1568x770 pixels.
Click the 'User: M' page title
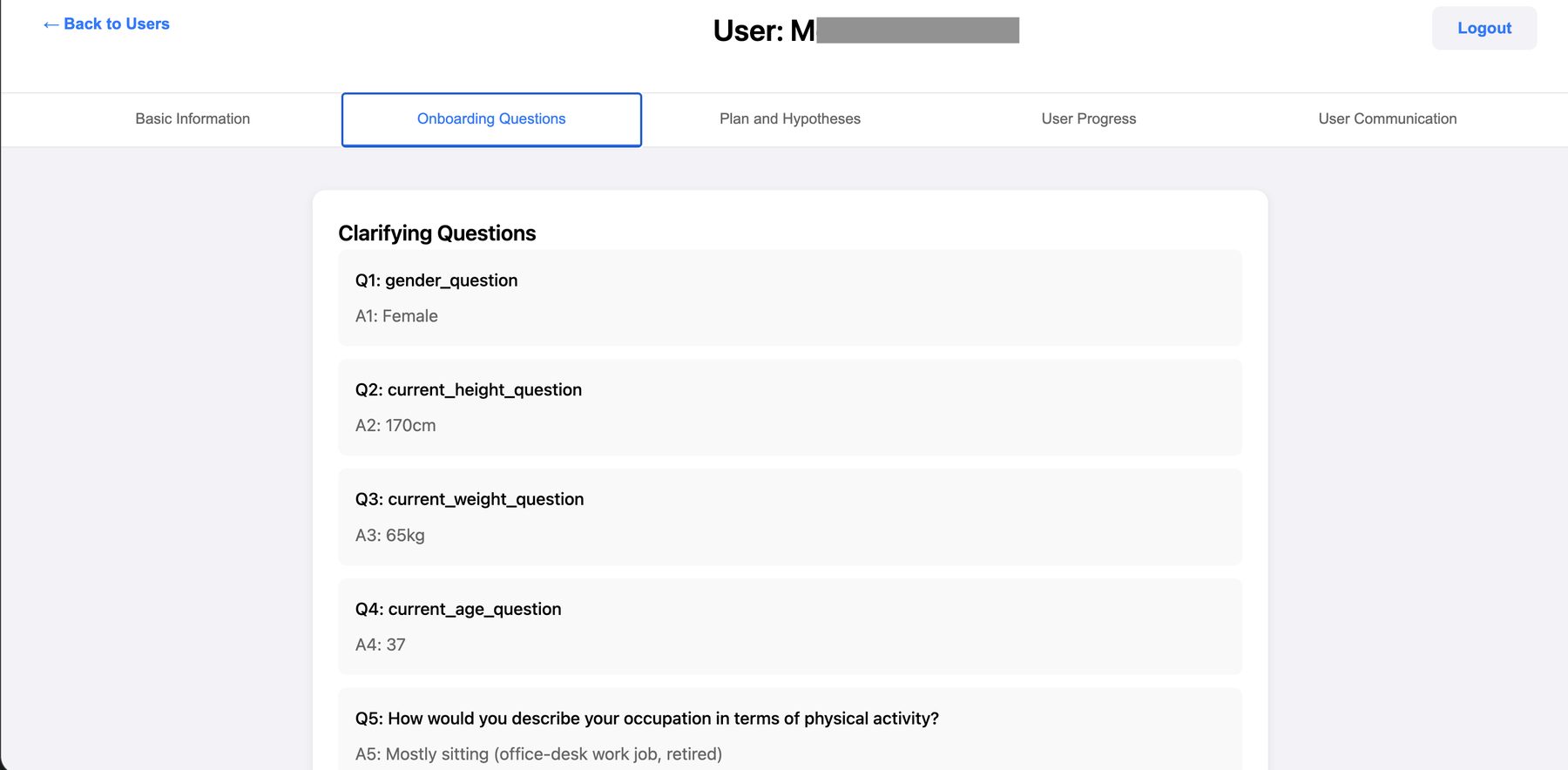coord(866,30)
